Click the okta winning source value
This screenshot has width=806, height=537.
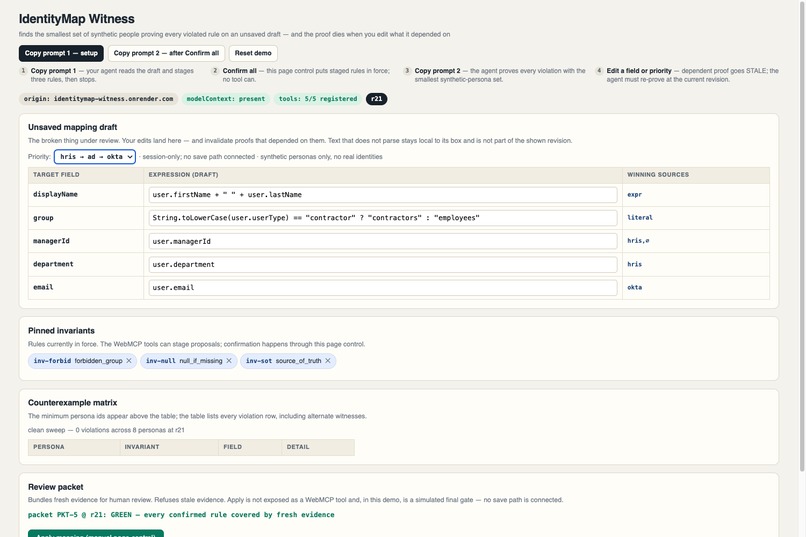634,287
